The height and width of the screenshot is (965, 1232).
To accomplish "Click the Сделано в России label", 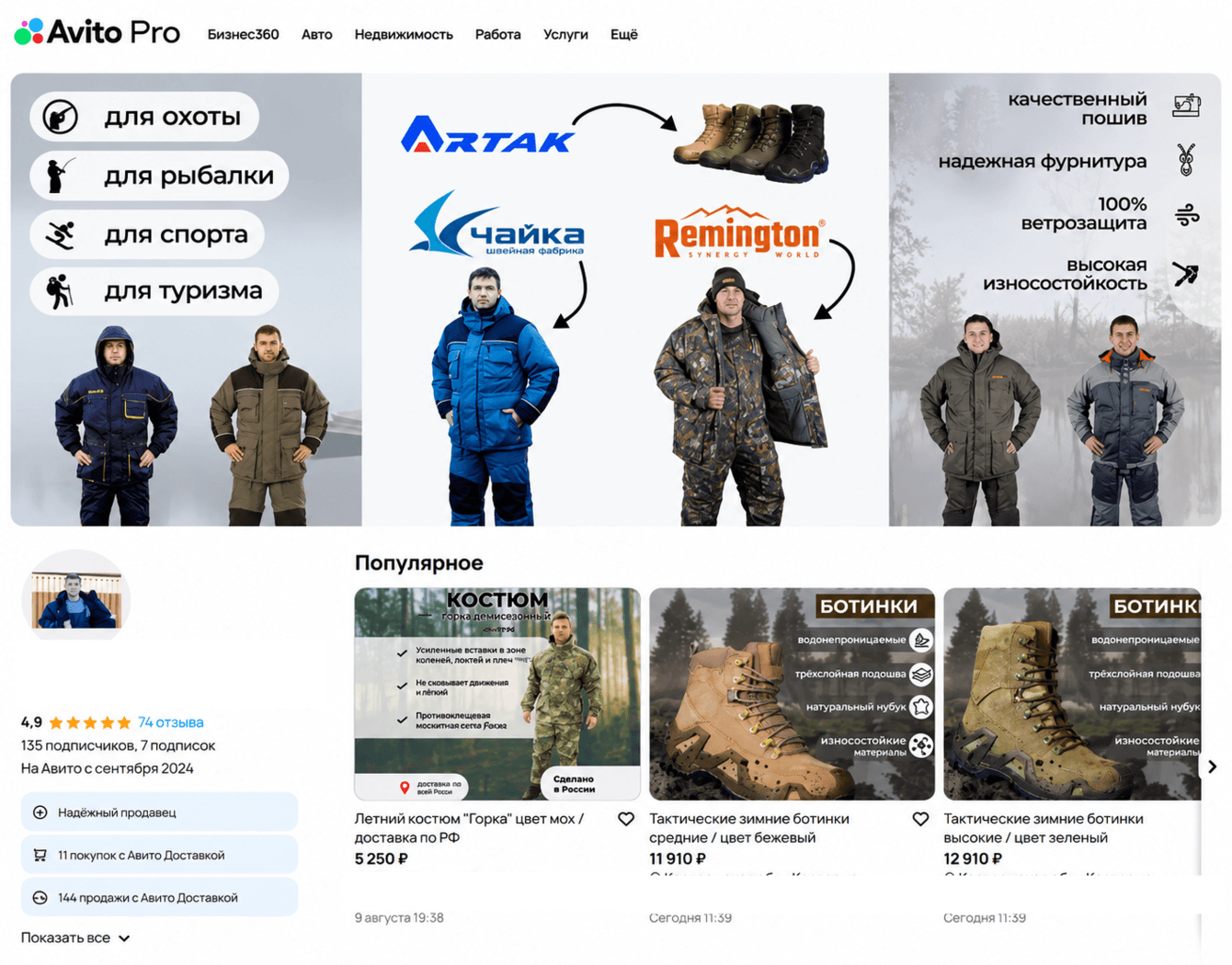I will [575, 784].
